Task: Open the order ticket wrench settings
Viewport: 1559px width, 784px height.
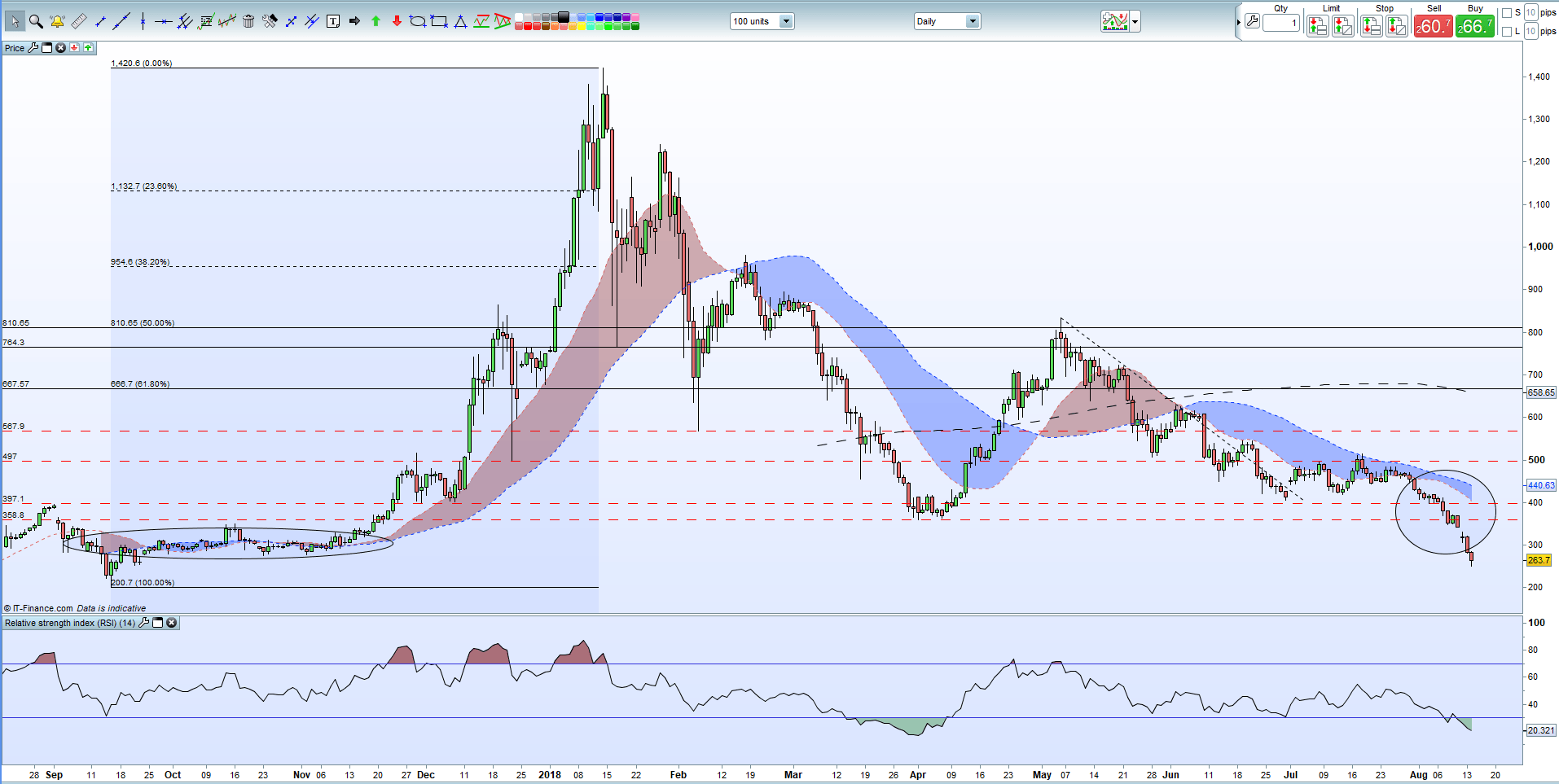Action: point(1252,22)
